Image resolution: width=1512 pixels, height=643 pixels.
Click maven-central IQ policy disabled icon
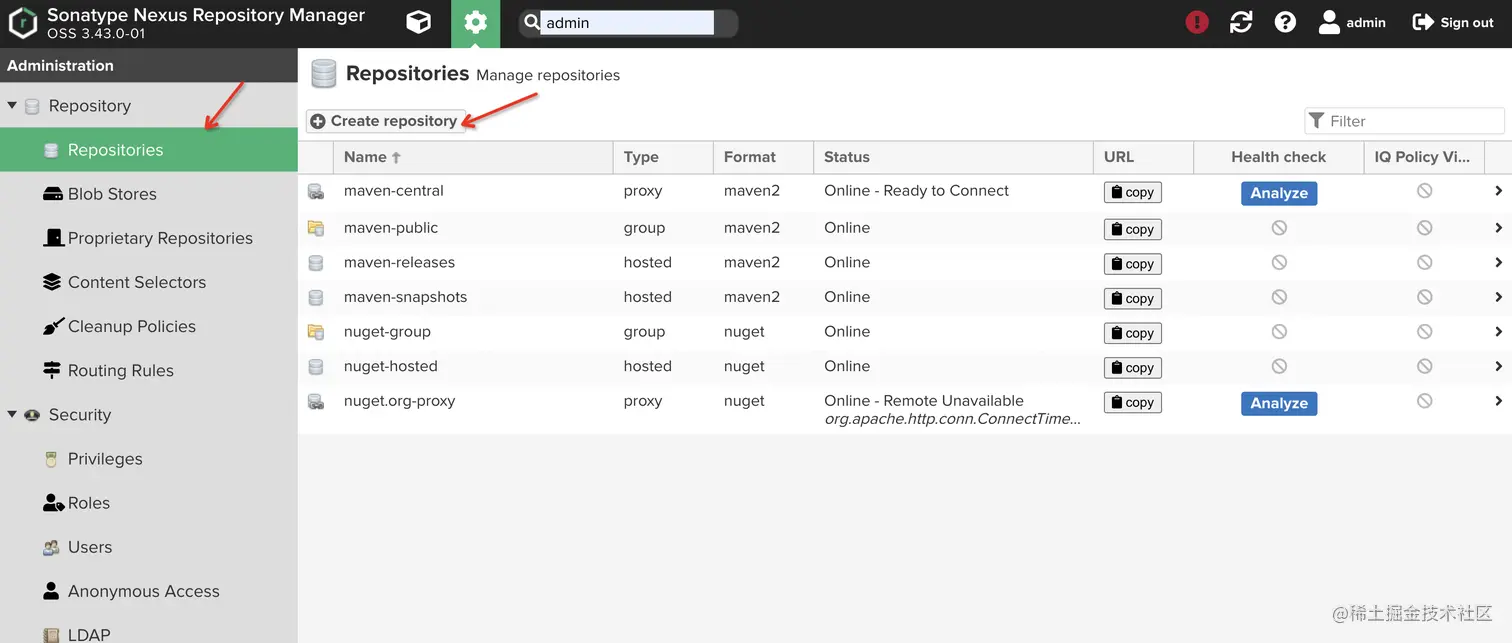pos(1425,190)
